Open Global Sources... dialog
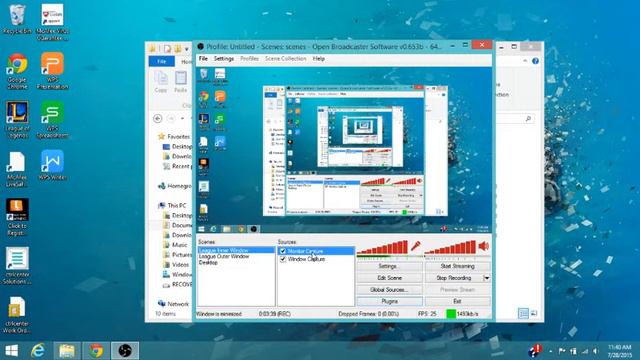The height and width of the screenshot is (360, 640). pyautogui.click(x=389, y=290)
